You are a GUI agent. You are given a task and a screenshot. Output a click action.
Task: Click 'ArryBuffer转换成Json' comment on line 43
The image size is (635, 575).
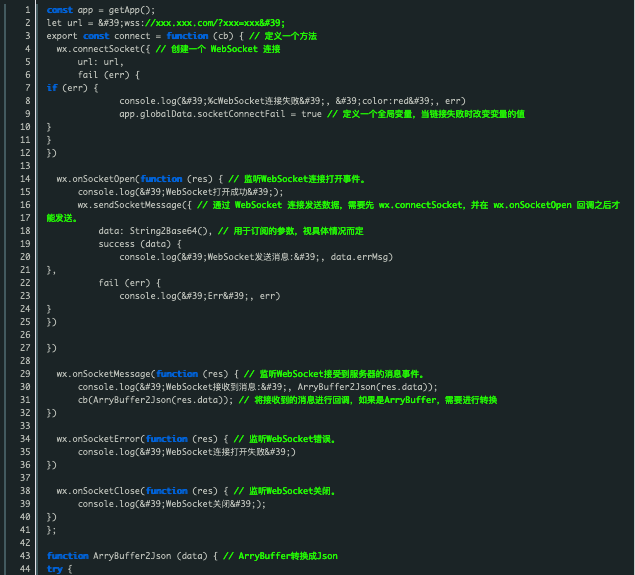288,556
